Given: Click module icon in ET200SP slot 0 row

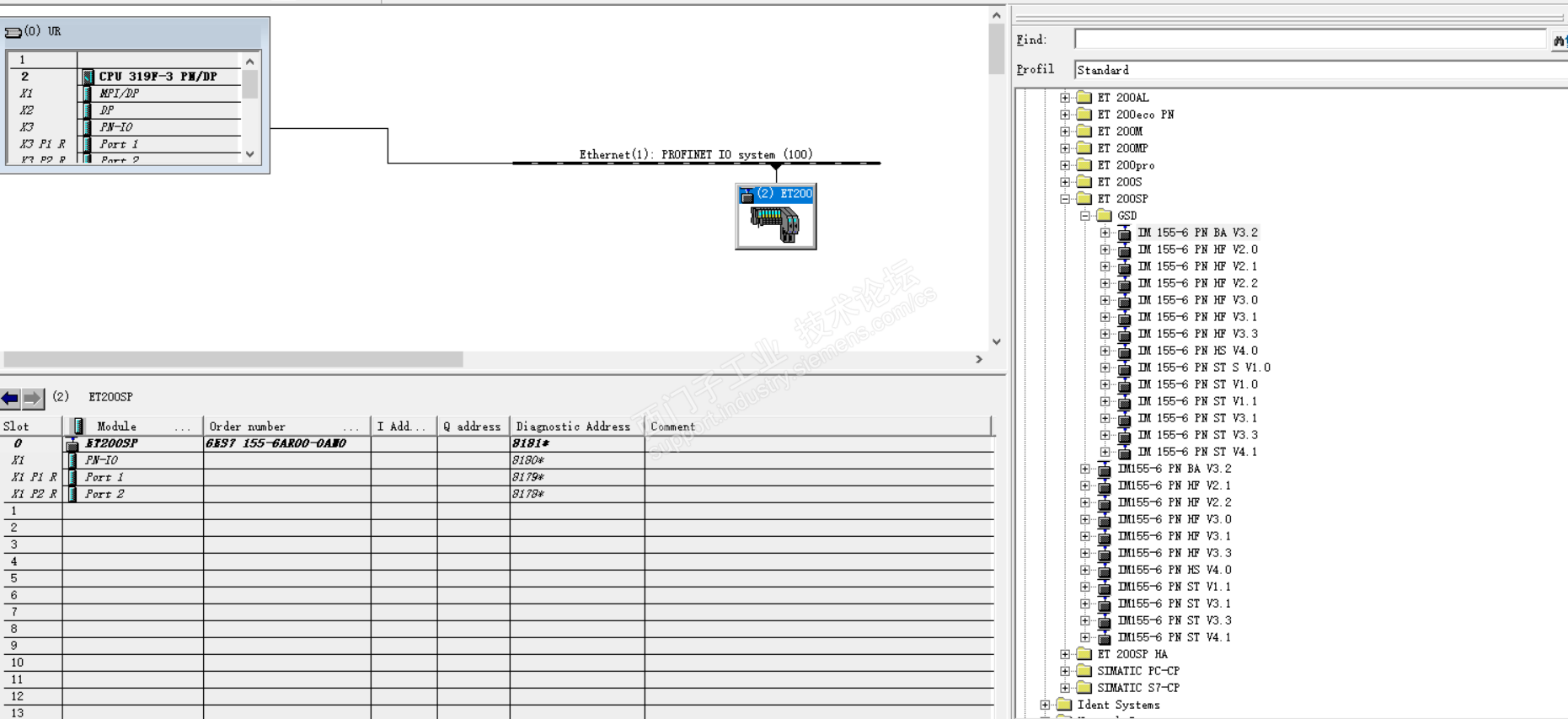Looking at the screenshot, I should pos(72,443).
